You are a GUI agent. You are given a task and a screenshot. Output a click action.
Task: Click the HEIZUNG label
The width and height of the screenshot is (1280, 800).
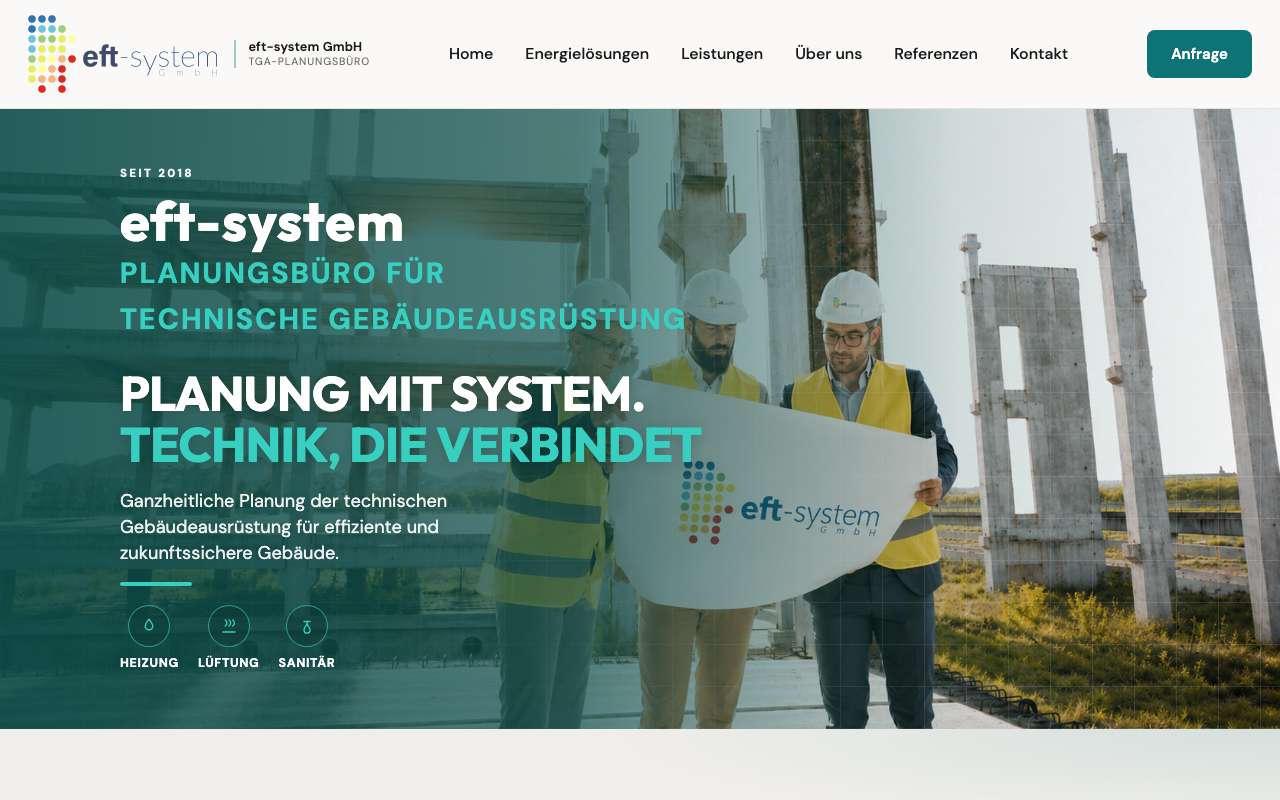pos(149,663)
